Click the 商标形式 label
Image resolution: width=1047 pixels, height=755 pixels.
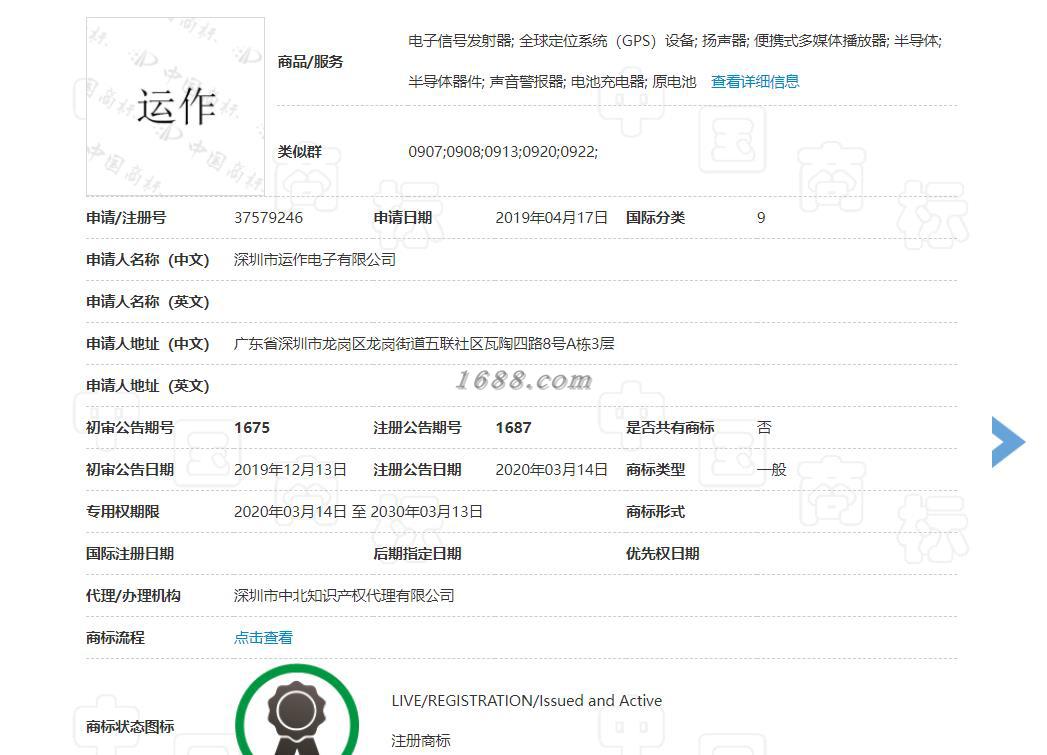point(655,512)
